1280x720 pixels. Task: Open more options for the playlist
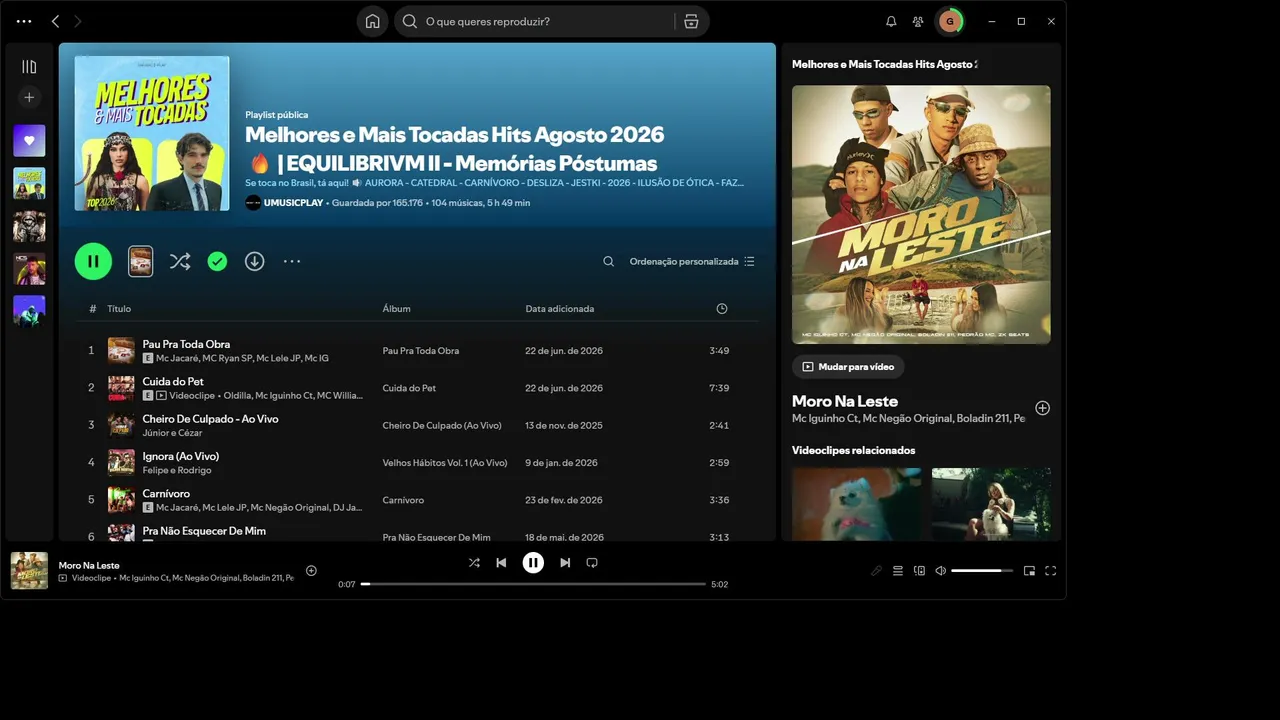pyautogui.click(x=292, y=261)
